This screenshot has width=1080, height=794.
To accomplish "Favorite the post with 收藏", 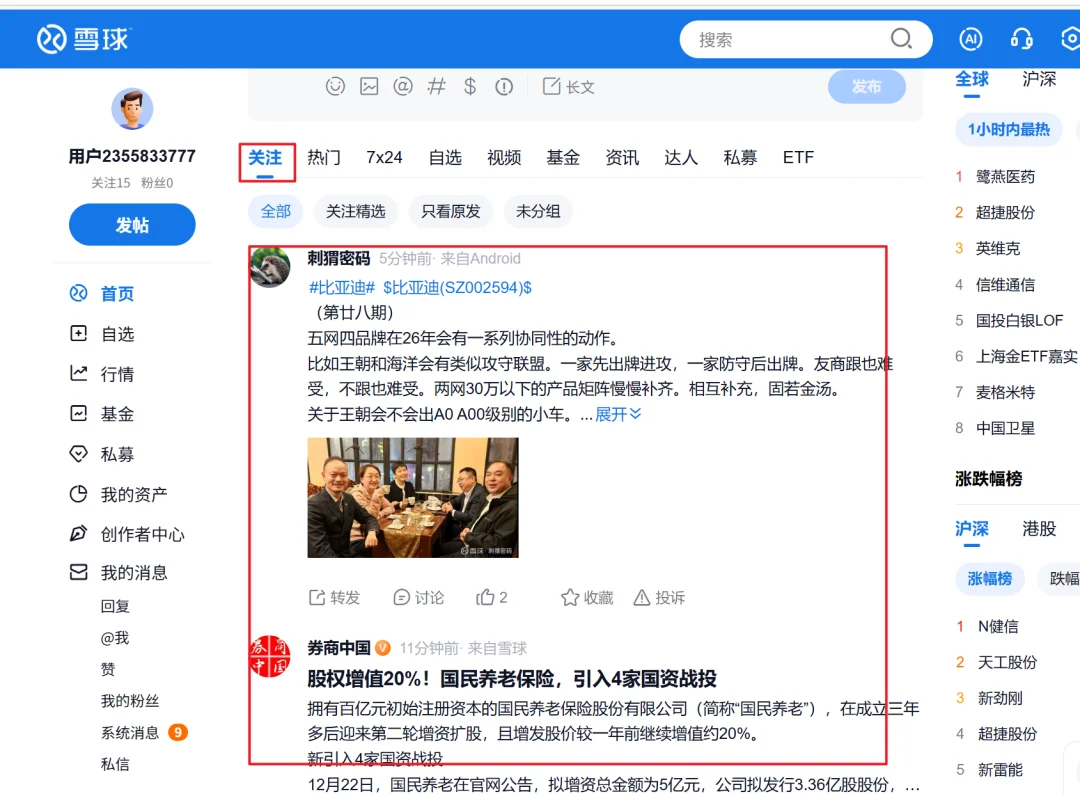I will tap(587, 597).
